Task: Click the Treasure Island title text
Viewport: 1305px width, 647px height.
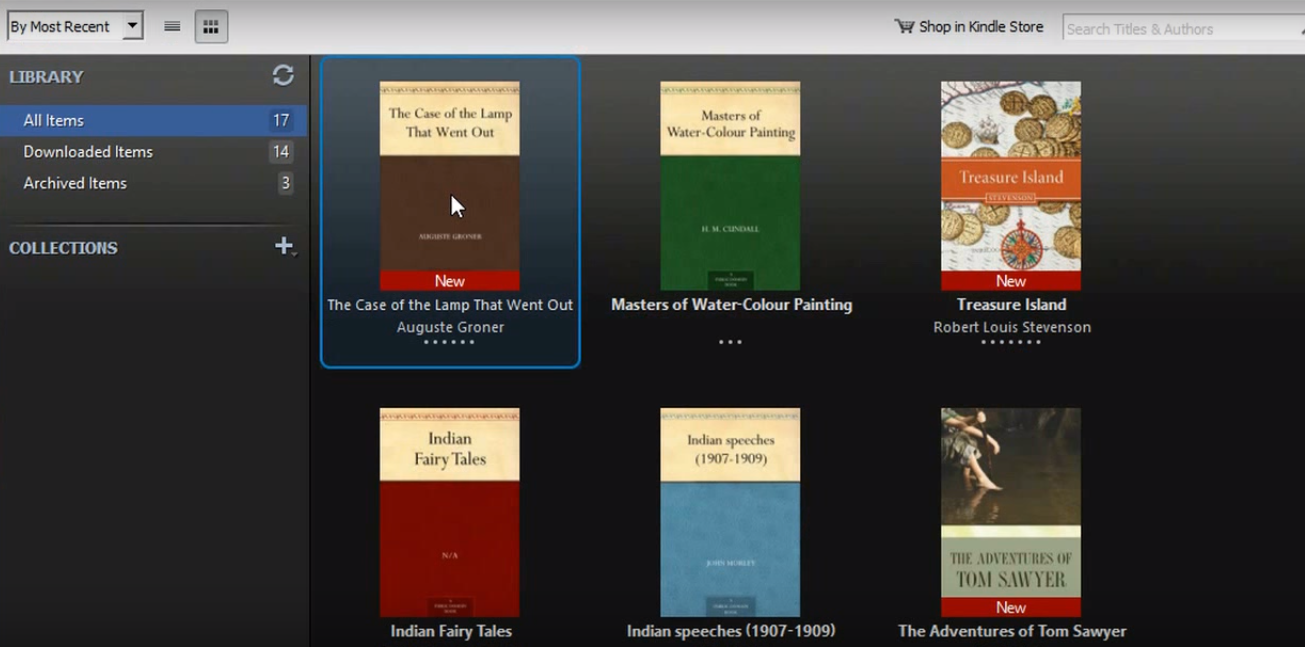Action: click(1011, 305)
